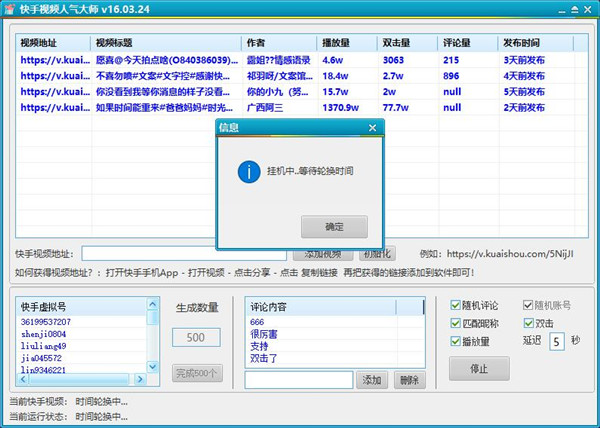This screenshot has height=428, width=600.
Task: Sort by 视频标题 column header
Action: tap(166, 43)
